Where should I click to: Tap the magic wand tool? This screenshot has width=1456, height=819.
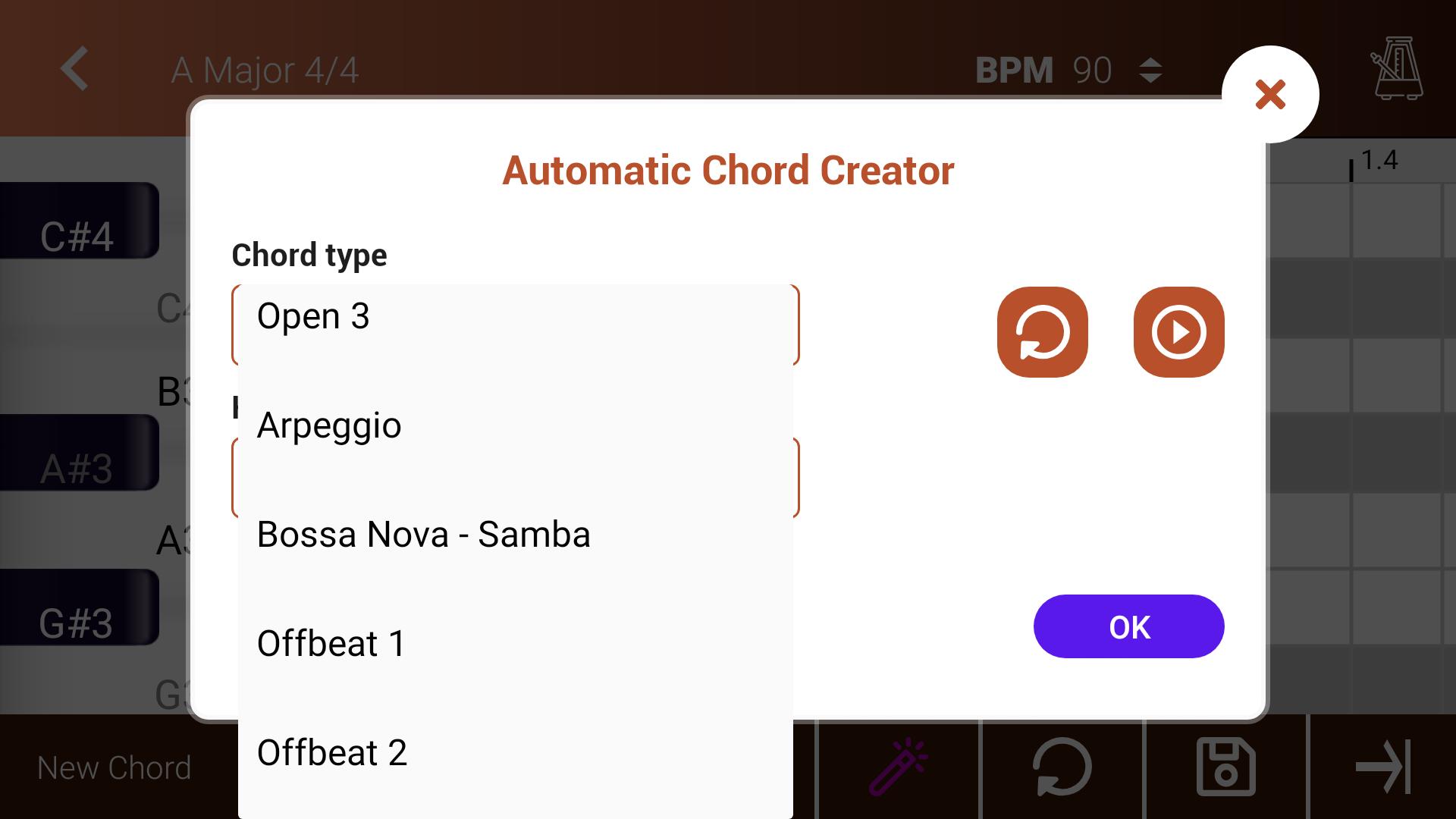[x=899, y=767]
